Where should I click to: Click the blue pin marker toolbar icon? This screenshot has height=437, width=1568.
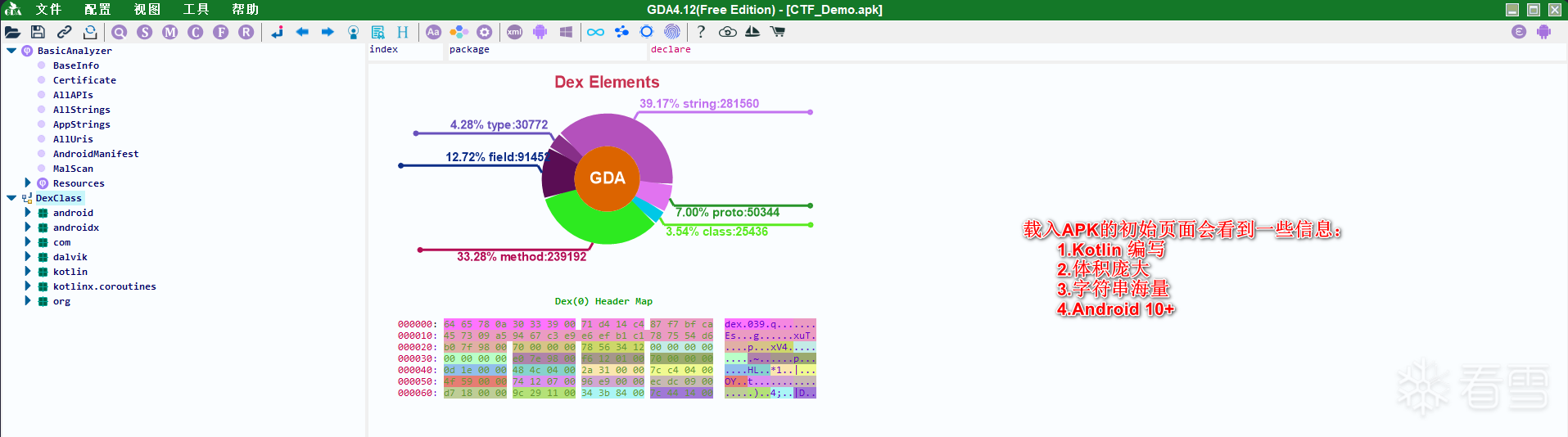(x=353, y=32)
